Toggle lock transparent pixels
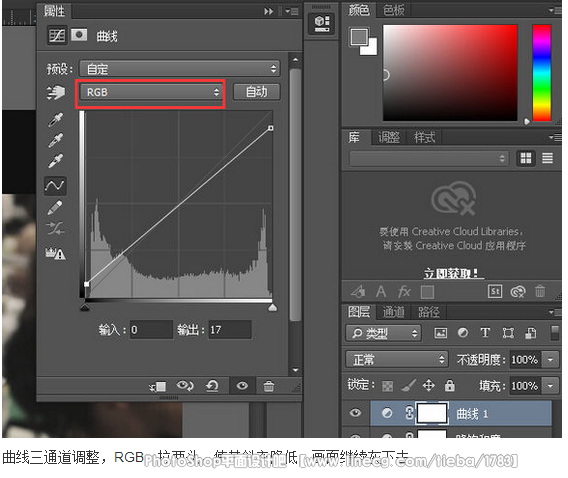Viewport: 568px width, 478px height. coord(387,386)
